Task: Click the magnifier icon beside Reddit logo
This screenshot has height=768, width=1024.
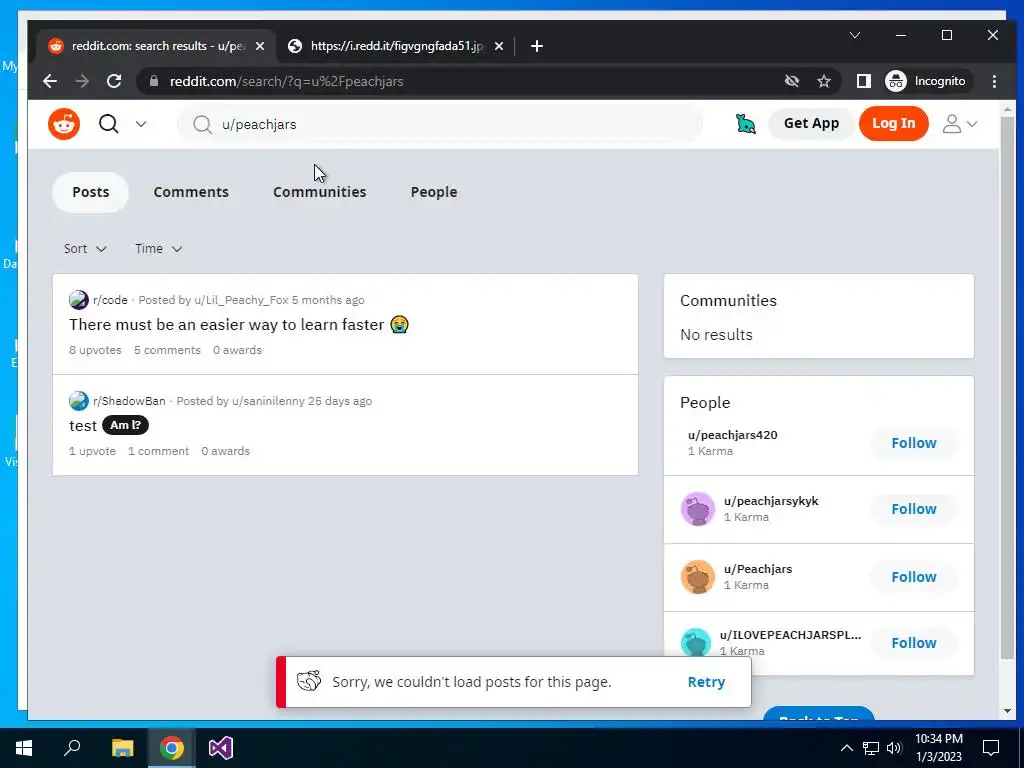Action: pos(109,123)
